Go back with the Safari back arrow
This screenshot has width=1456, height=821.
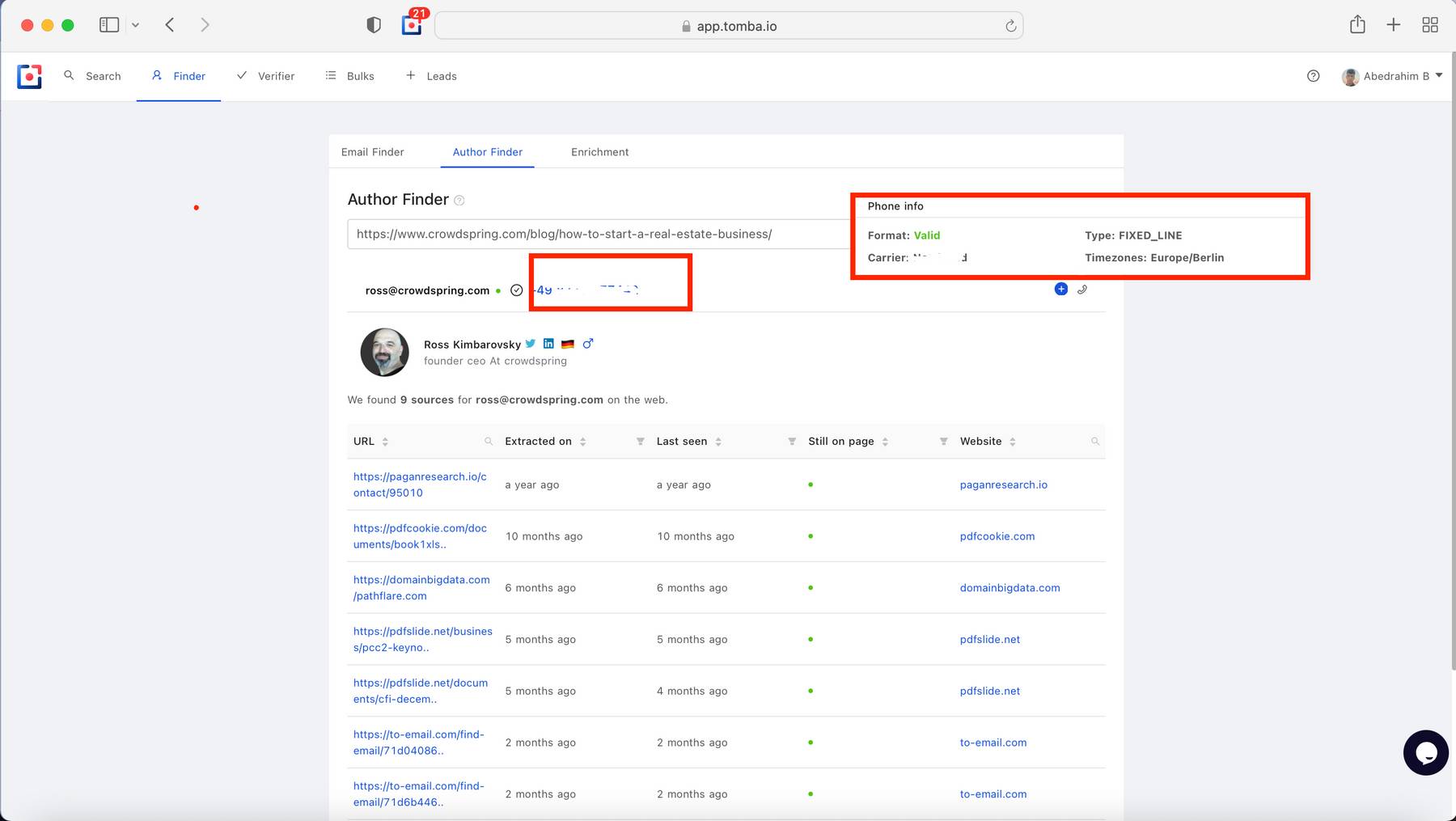(x=170, y=25)
